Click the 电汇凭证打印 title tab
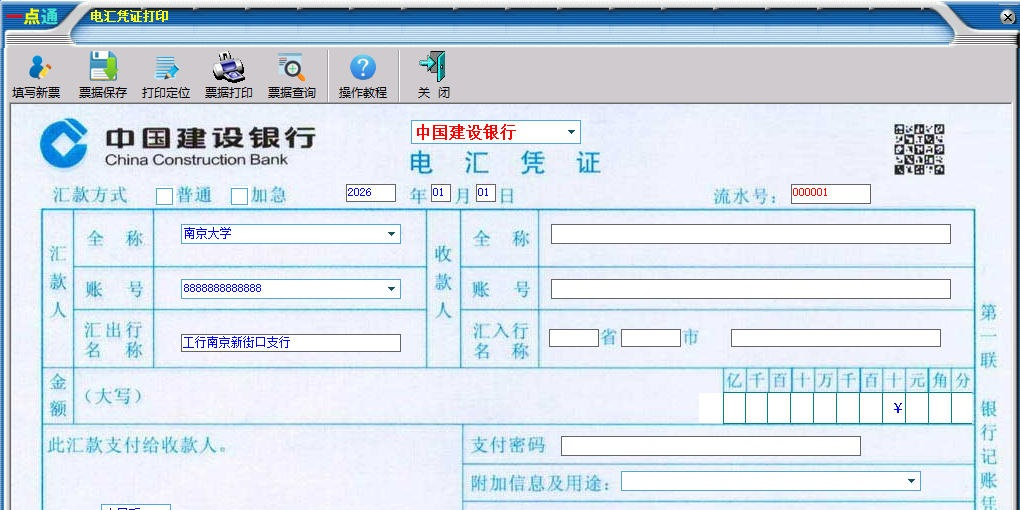 point(129,16)
